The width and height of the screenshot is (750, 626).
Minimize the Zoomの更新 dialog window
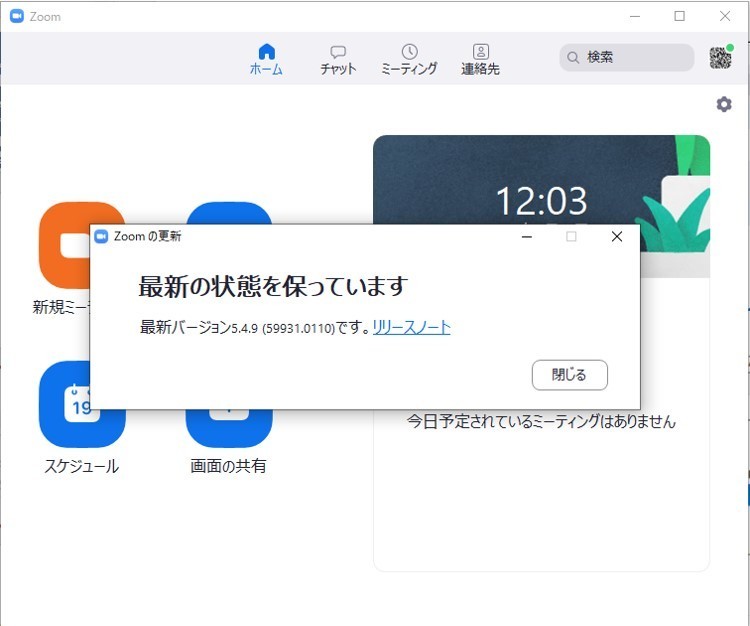pyautogui.click(x=527, y=237)
